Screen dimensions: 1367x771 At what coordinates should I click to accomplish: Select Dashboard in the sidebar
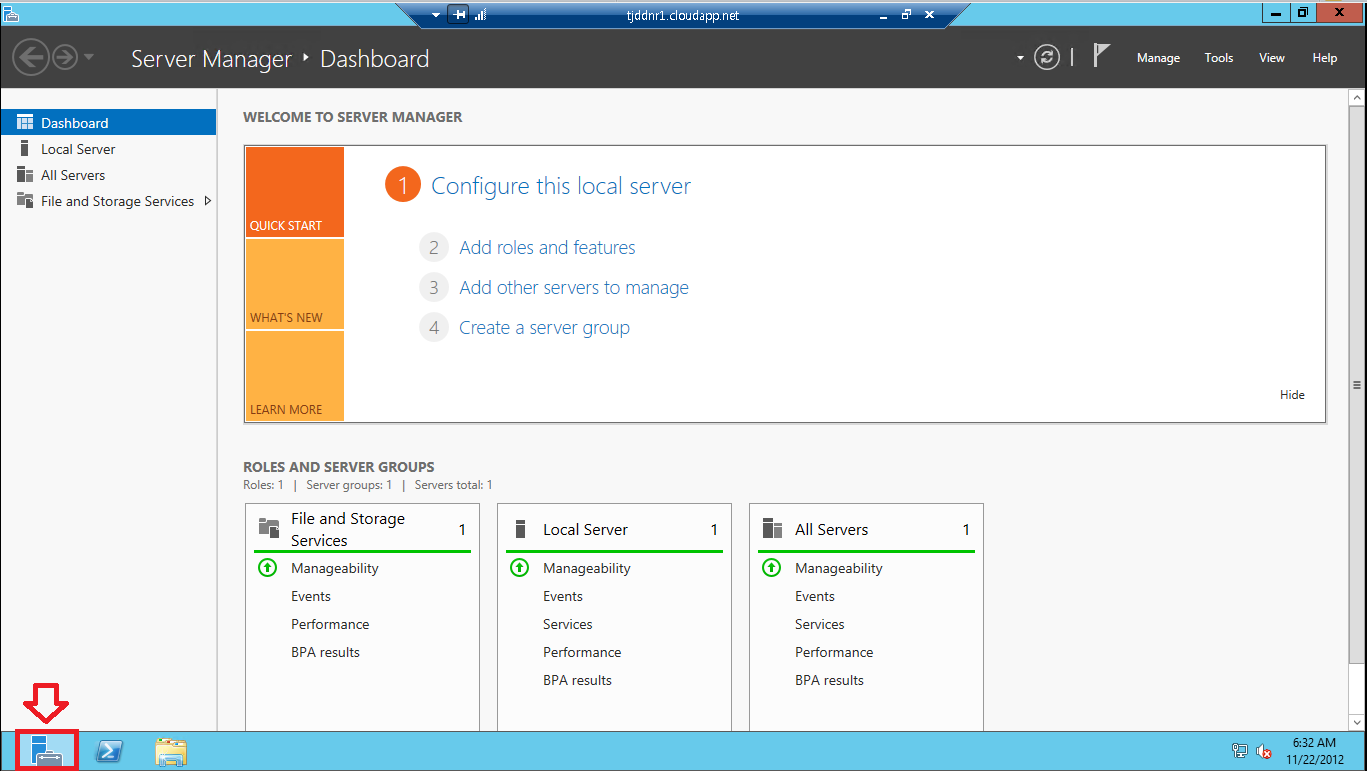tap(108, 123)
